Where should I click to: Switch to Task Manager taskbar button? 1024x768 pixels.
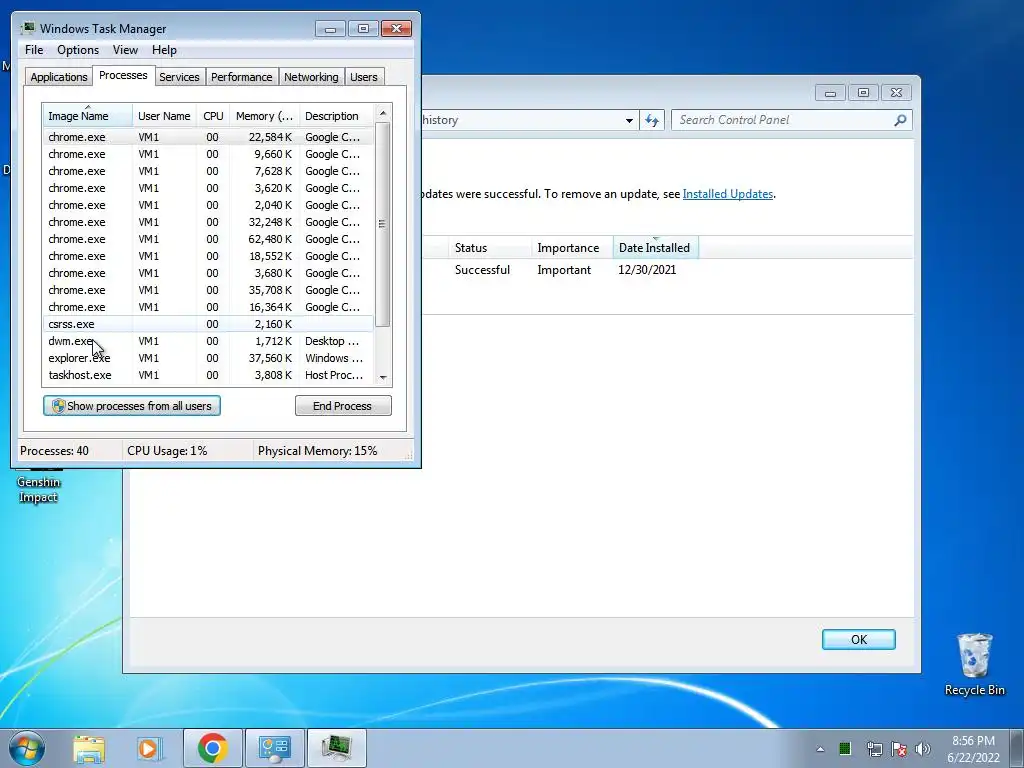tap(336, 748)
